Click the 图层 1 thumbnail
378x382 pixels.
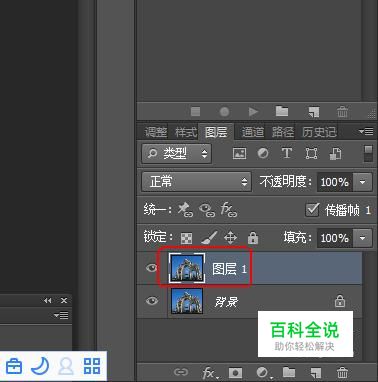point(187,268)
